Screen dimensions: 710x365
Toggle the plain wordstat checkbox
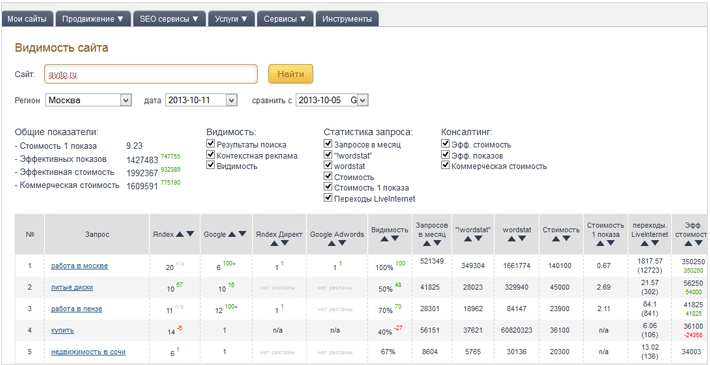328,166
